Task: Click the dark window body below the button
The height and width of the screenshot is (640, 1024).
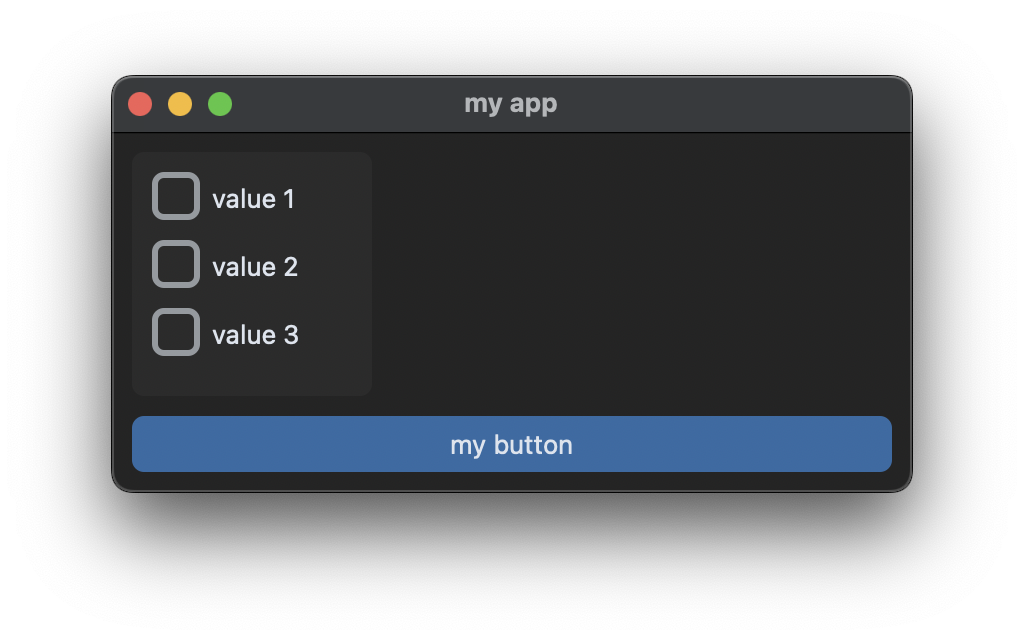Action: click(x=512, y=482)
